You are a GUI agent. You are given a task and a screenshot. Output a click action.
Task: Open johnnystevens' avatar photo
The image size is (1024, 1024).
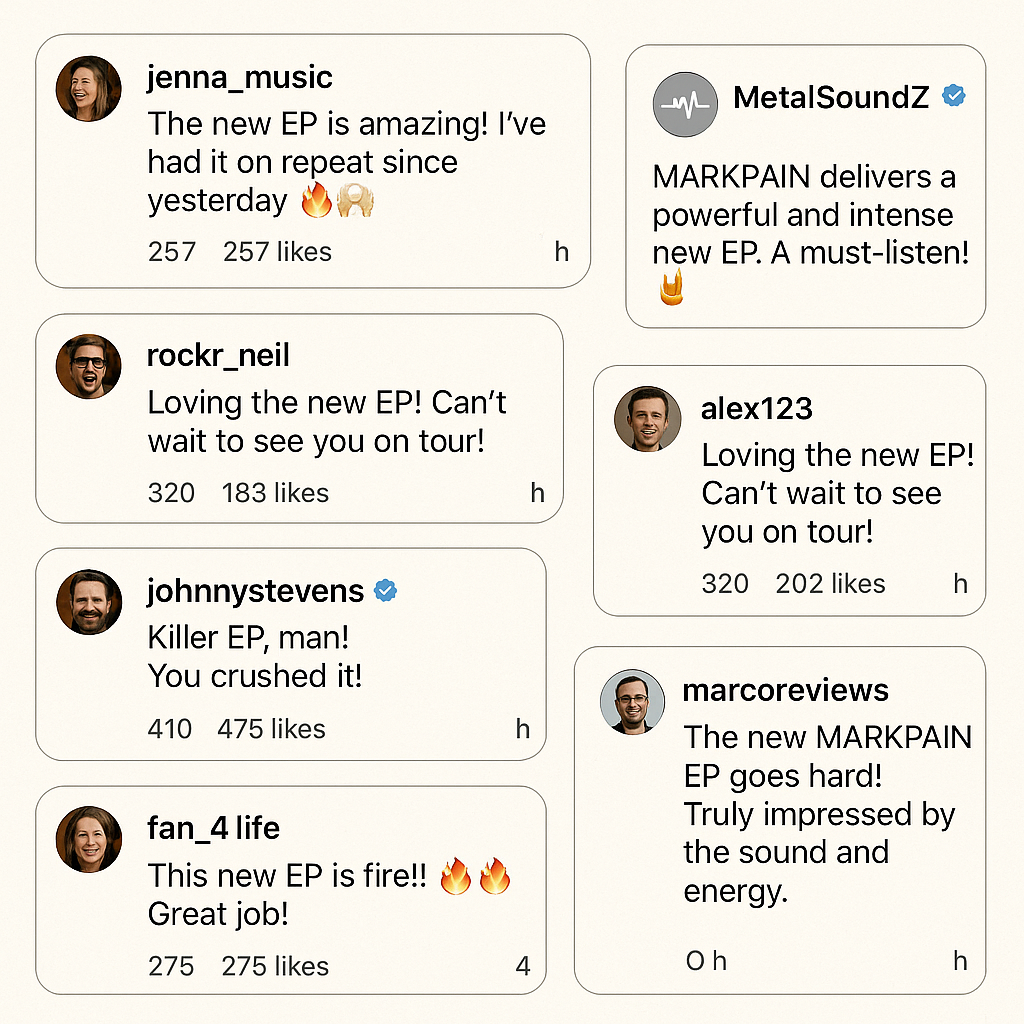pyautogui.click(x=89, y=602)
